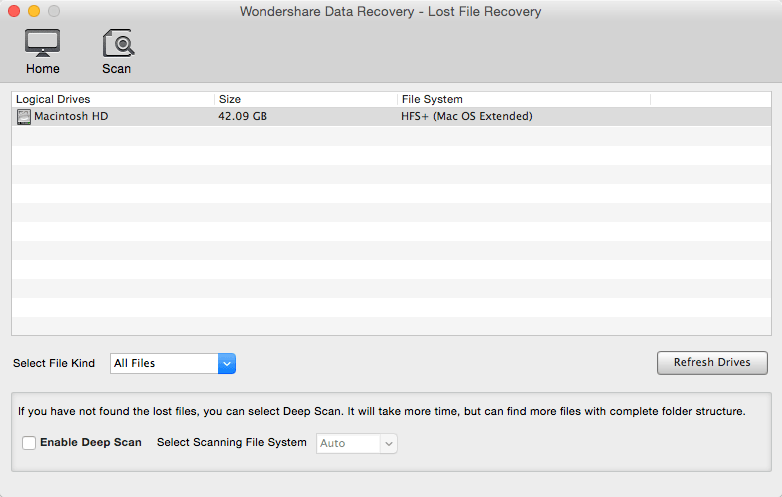The width and height of the screenshot is (782, 497).
Task: Select the 42.09 GB size cell
Action: pyautogui.click(x=242, y=116)
